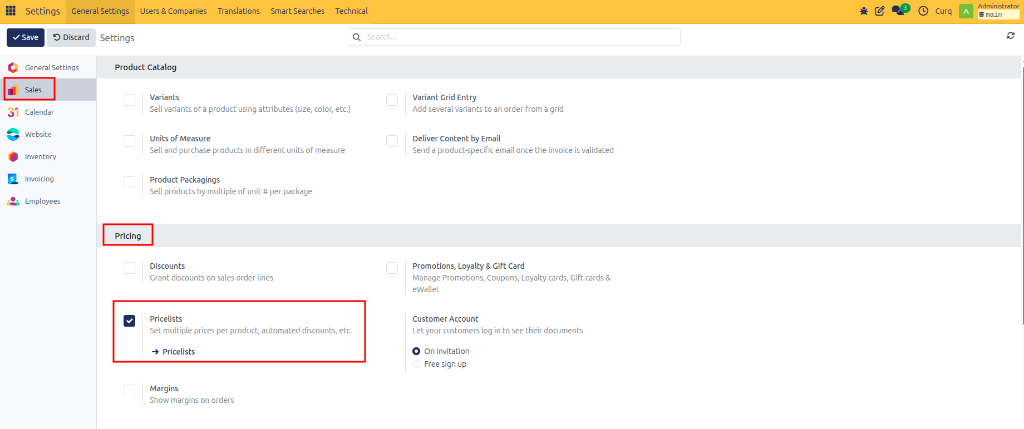Image resolution: width=1024 pixels, height=429 pixels.
Task: Open the Translations menu
Action: click(238, 11)
